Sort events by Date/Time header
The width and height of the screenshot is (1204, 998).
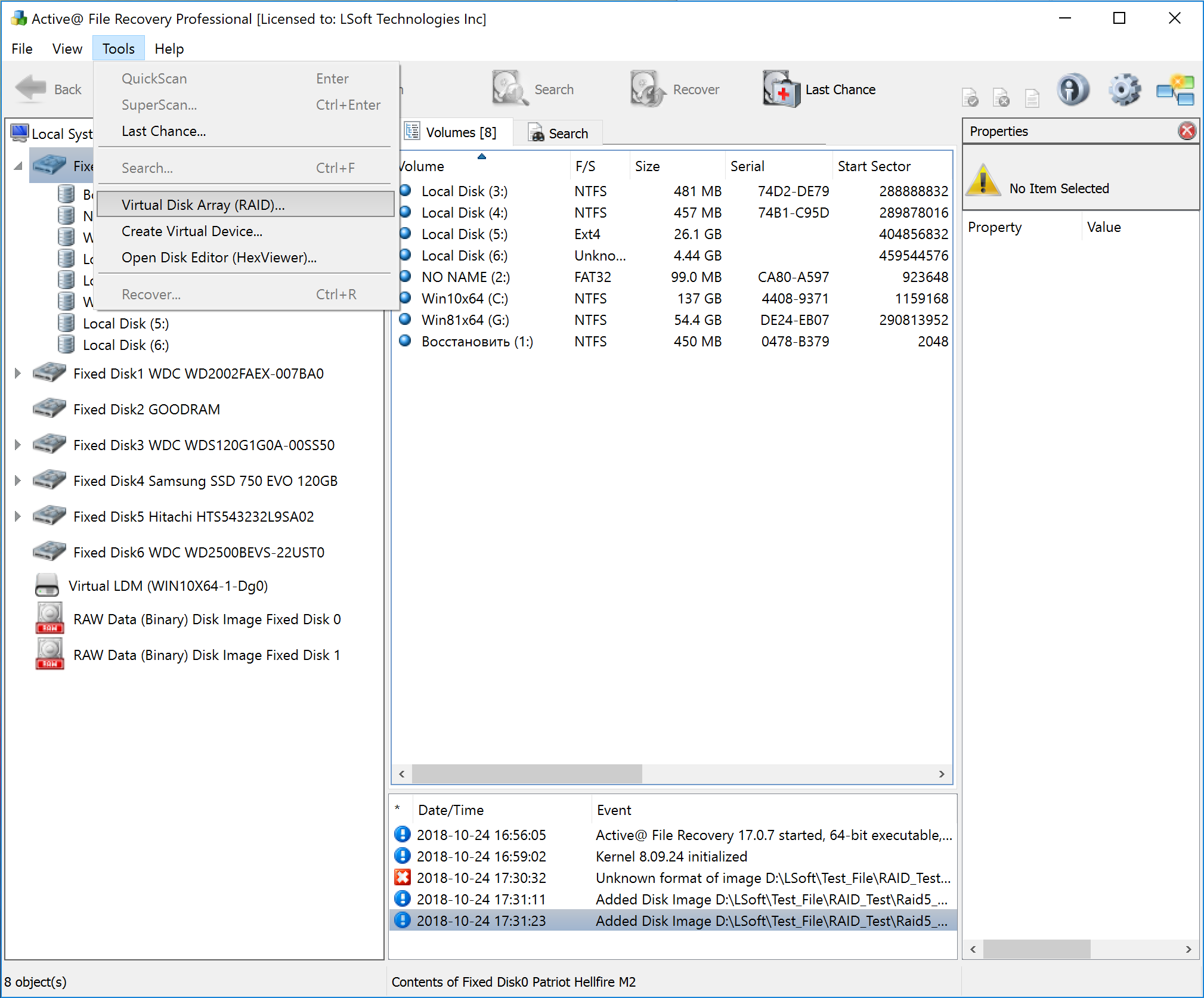[501, 810]
